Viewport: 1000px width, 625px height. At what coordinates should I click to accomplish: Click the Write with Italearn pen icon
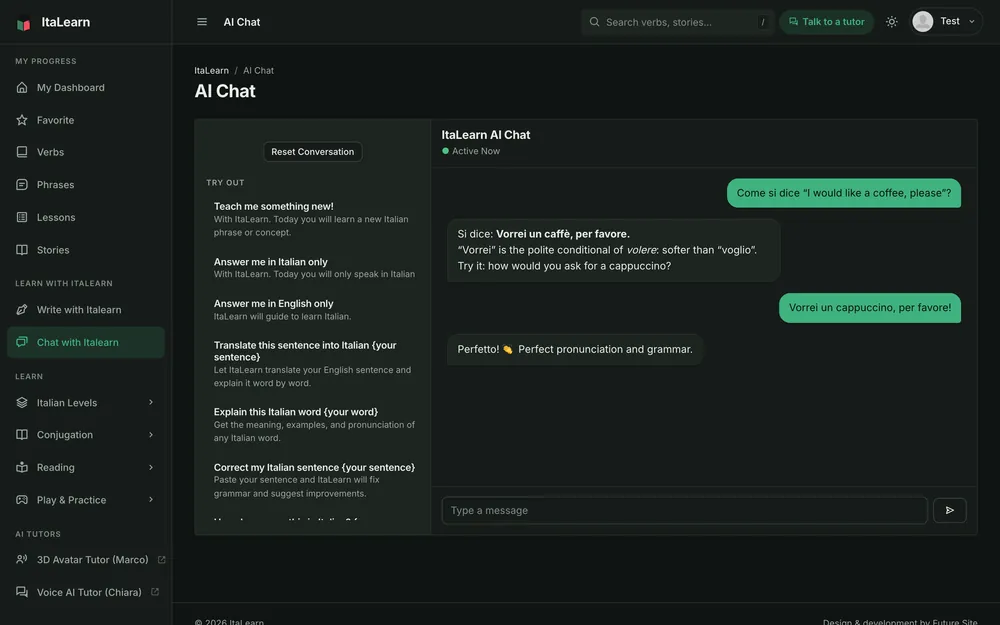pyautogui.click(x=22, y=309)
